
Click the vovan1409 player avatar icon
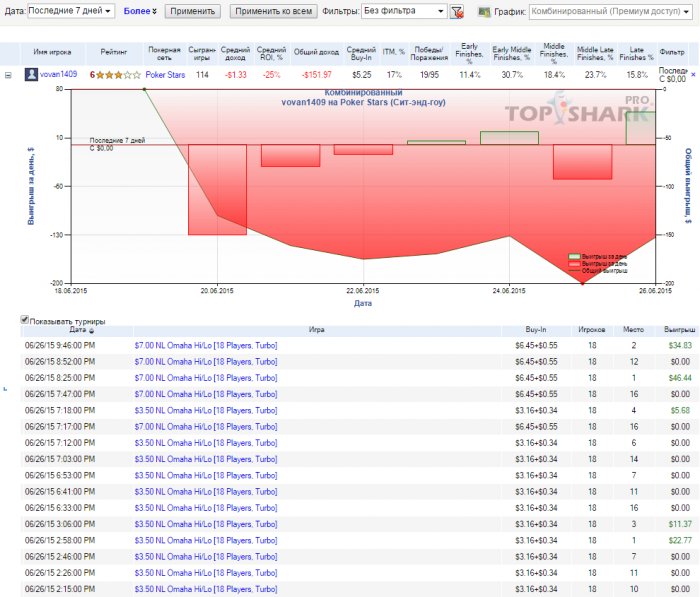(32, 74)
